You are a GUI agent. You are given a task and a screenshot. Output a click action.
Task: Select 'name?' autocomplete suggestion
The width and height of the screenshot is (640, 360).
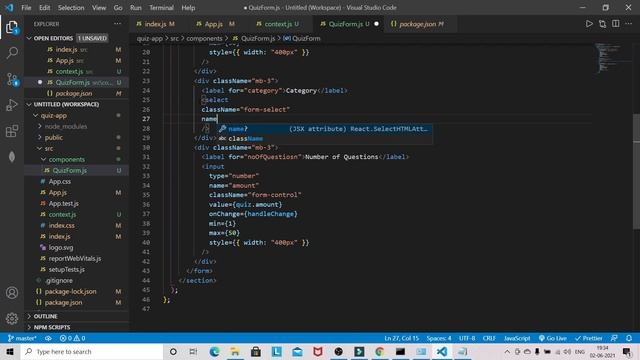tap(325, 129)
